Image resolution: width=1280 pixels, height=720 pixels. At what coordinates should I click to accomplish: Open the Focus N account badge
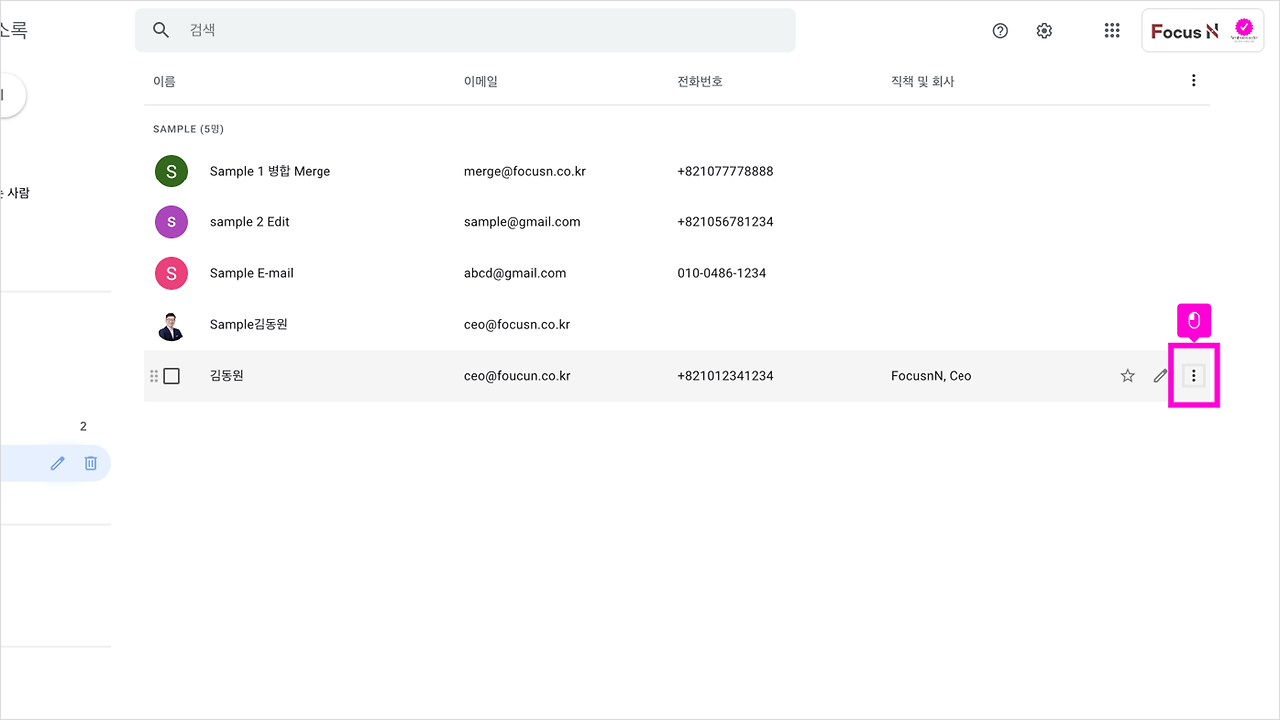tap(1204, 31)
